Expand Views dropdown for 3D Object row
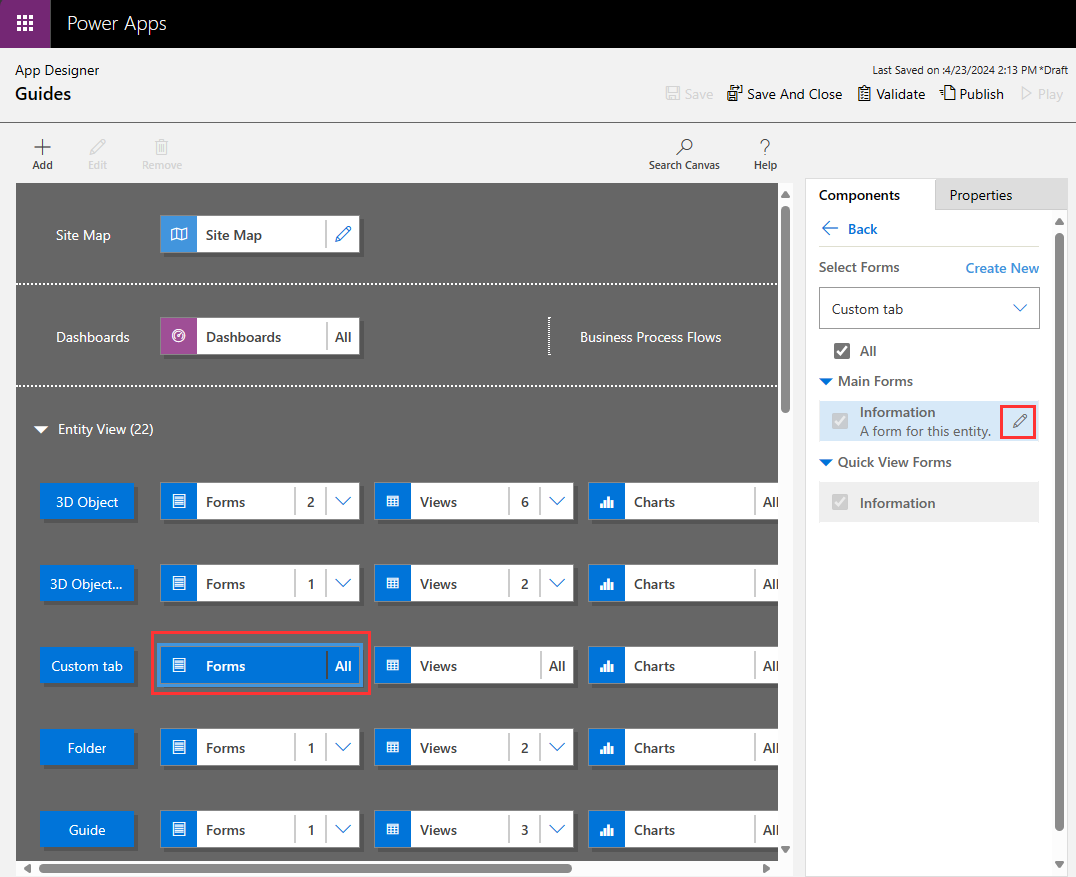The image size is (1076, 877). (557, 501)
